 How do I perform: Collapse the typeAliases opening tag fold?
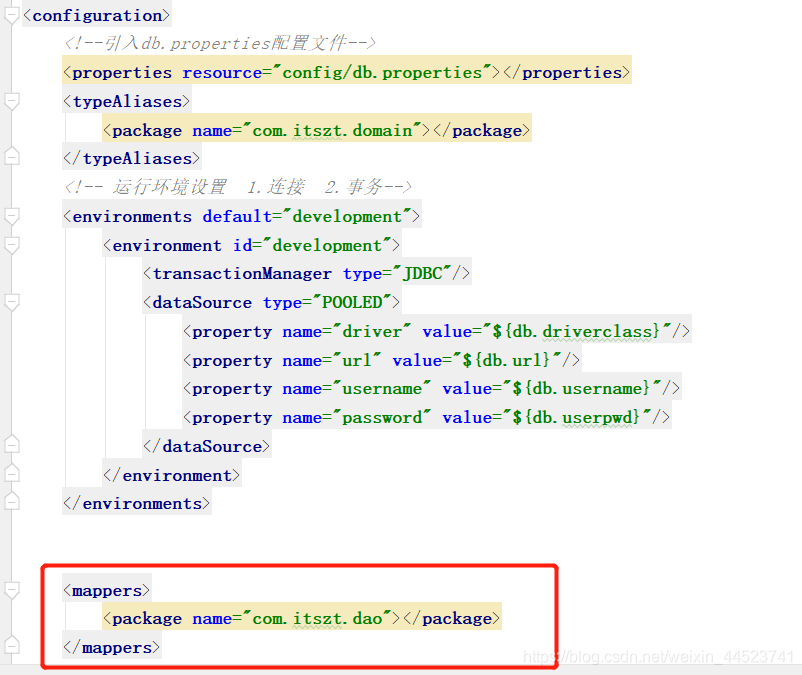click(12, 101)
